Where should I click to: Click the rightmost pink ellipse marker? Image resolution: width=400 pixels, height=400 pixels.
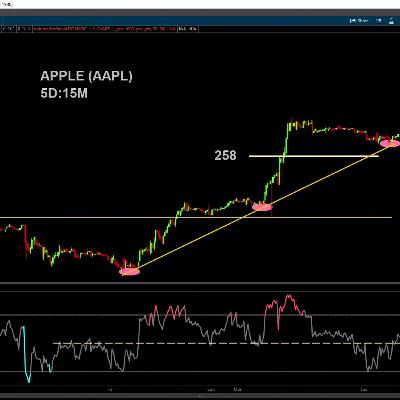coord(390,143)
